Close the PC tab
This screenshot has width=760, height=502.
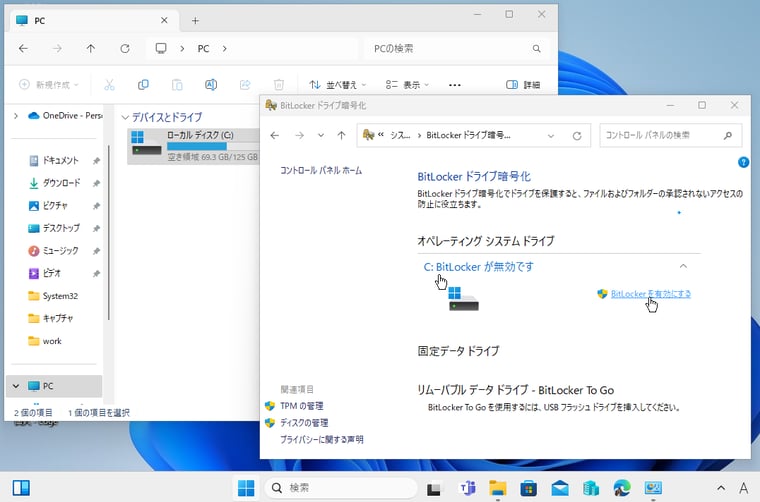[x=164, y=20]
